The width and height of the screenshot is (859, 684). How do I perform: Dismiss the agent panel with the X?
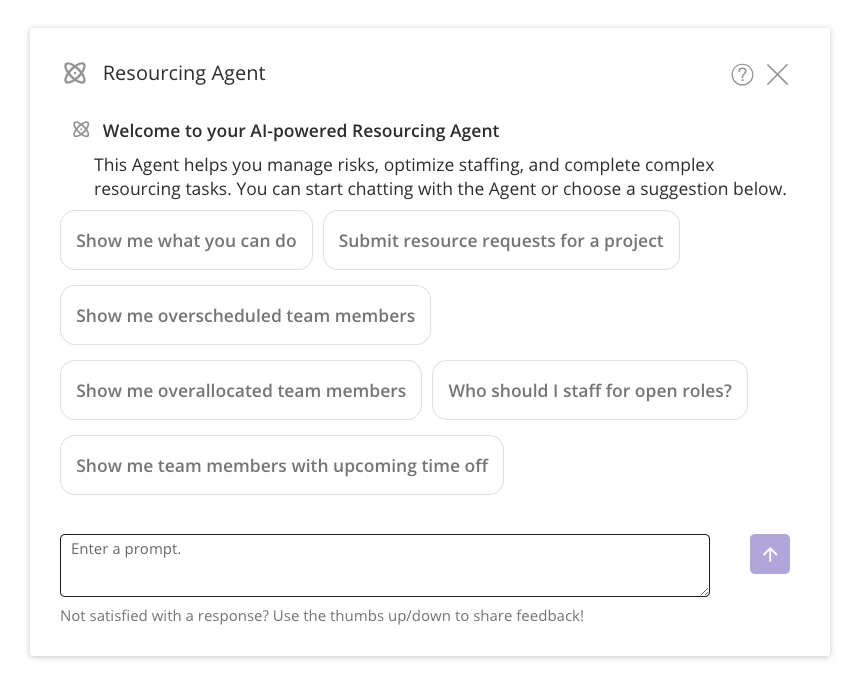click(777, 74)
